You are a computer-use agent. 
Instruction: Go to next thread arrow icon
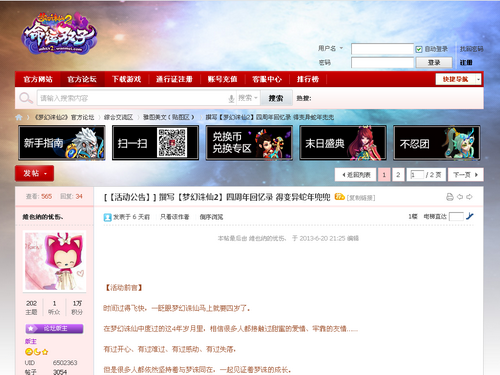click(x=469, y=197)
